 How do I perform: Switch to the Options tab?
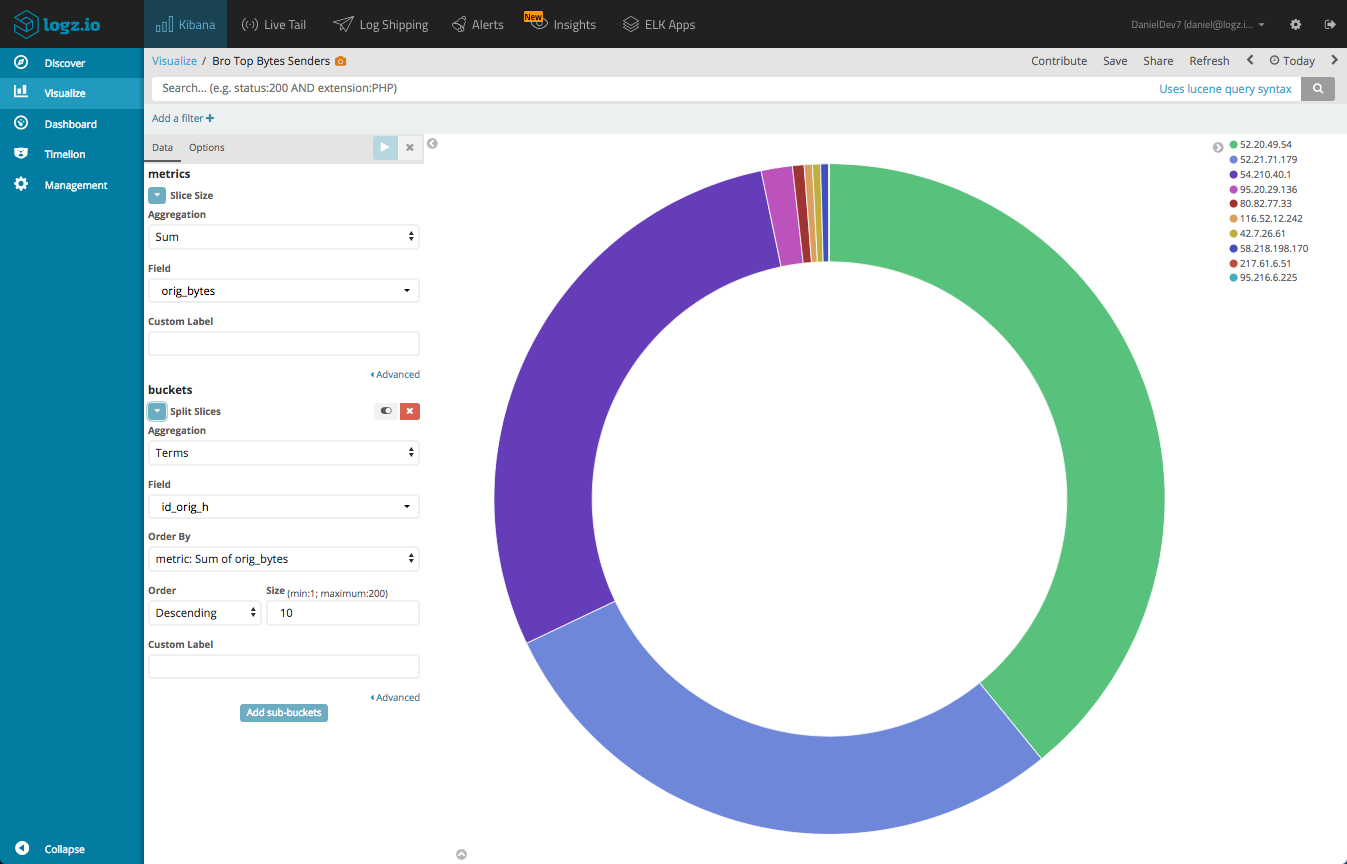pyautogui.click(x=207, y=148)
